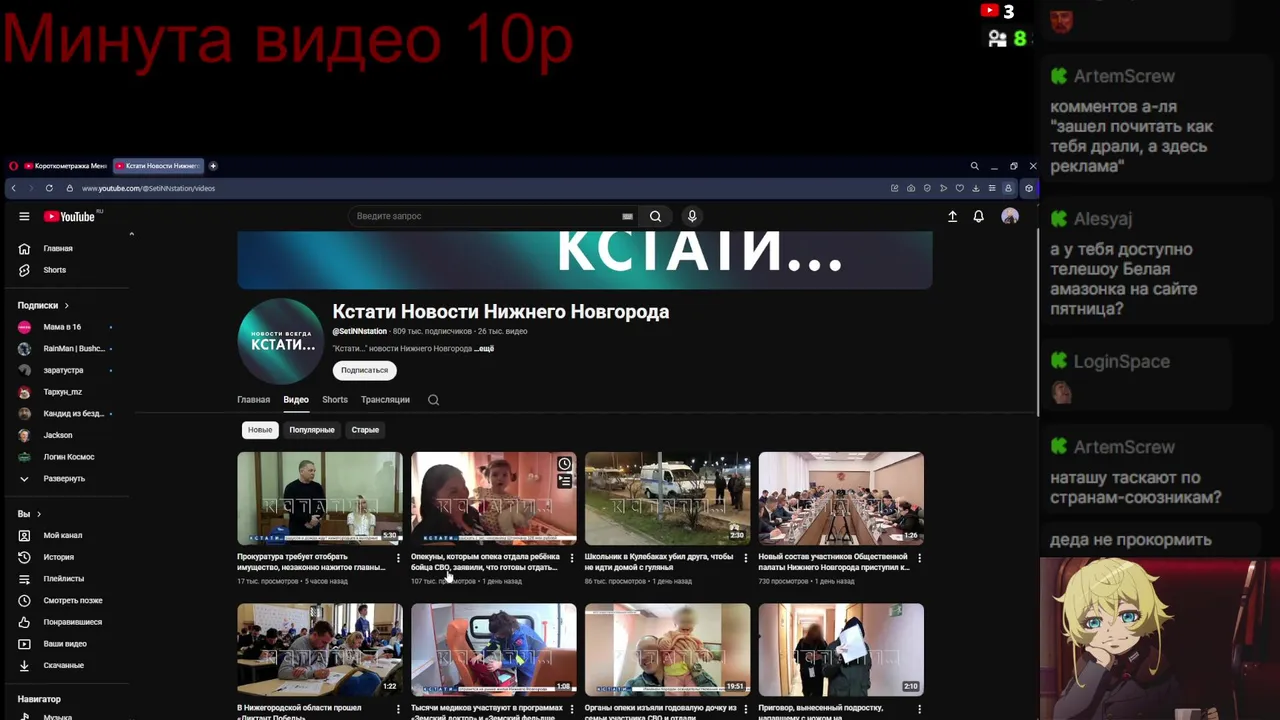Open the channel profile avatar image
Viewport: 1280px width, 720px height.
coord(280,341)
